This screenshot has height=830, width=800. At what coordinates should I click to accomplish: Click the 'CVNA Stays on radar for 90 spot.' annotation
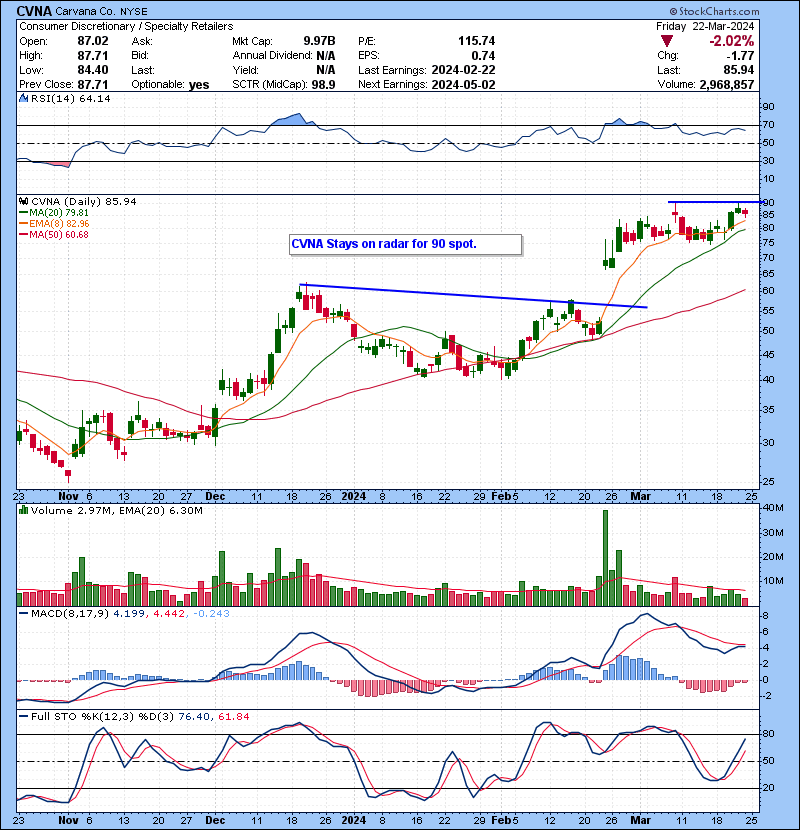[384, 244]
